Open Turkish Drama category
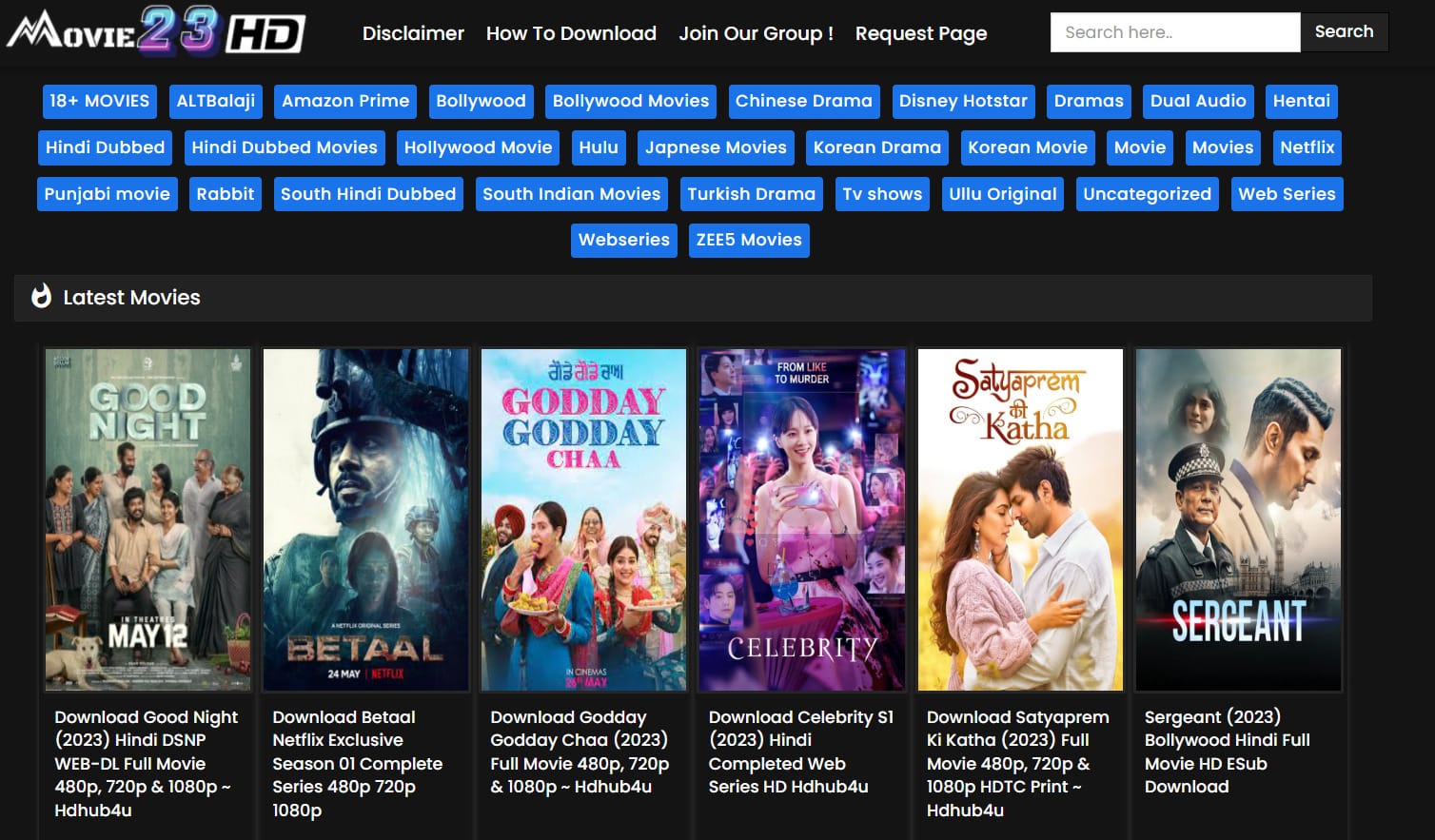Viewport: 1435px width, 840px height. click(752, 194)
